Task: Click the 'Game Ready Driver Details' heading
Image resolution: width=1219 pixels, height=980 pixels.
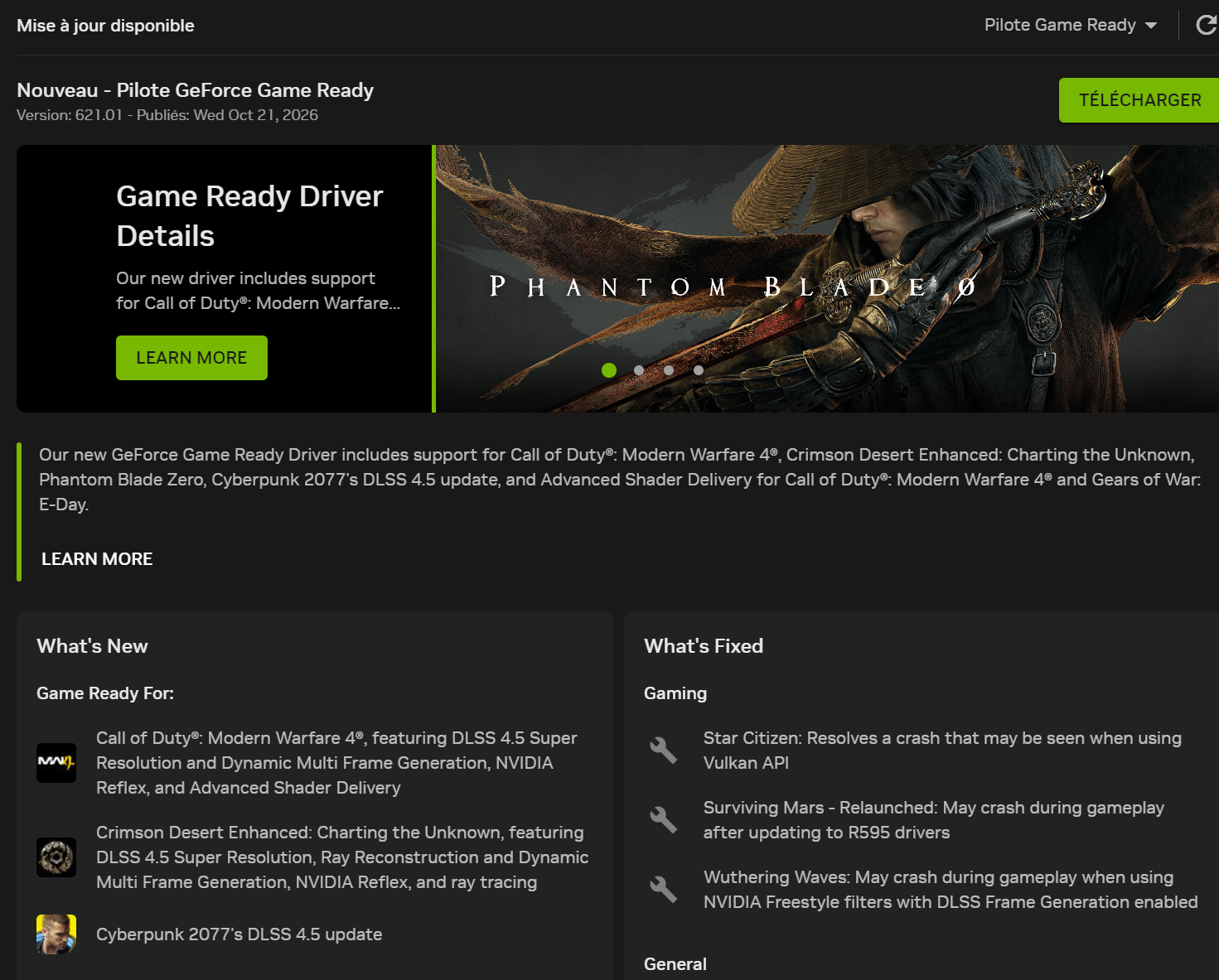Action: (x=249, y=216)
